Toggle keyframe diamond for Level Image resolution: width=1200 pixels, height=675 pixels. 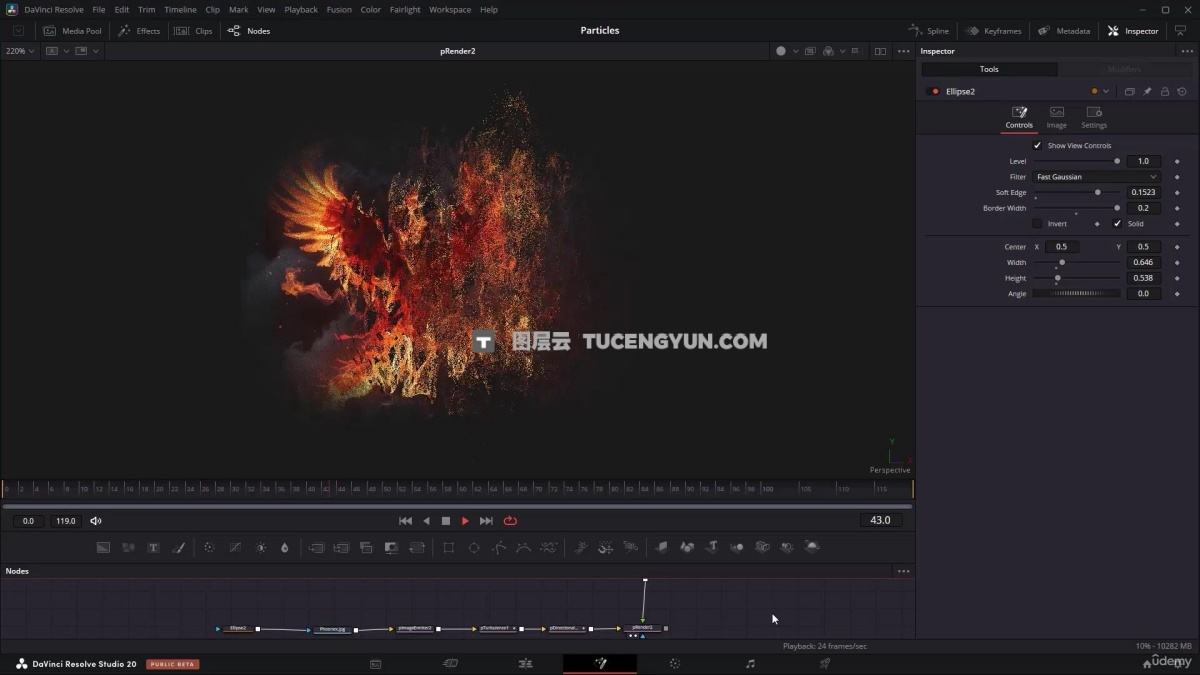tap(1177, 161)
